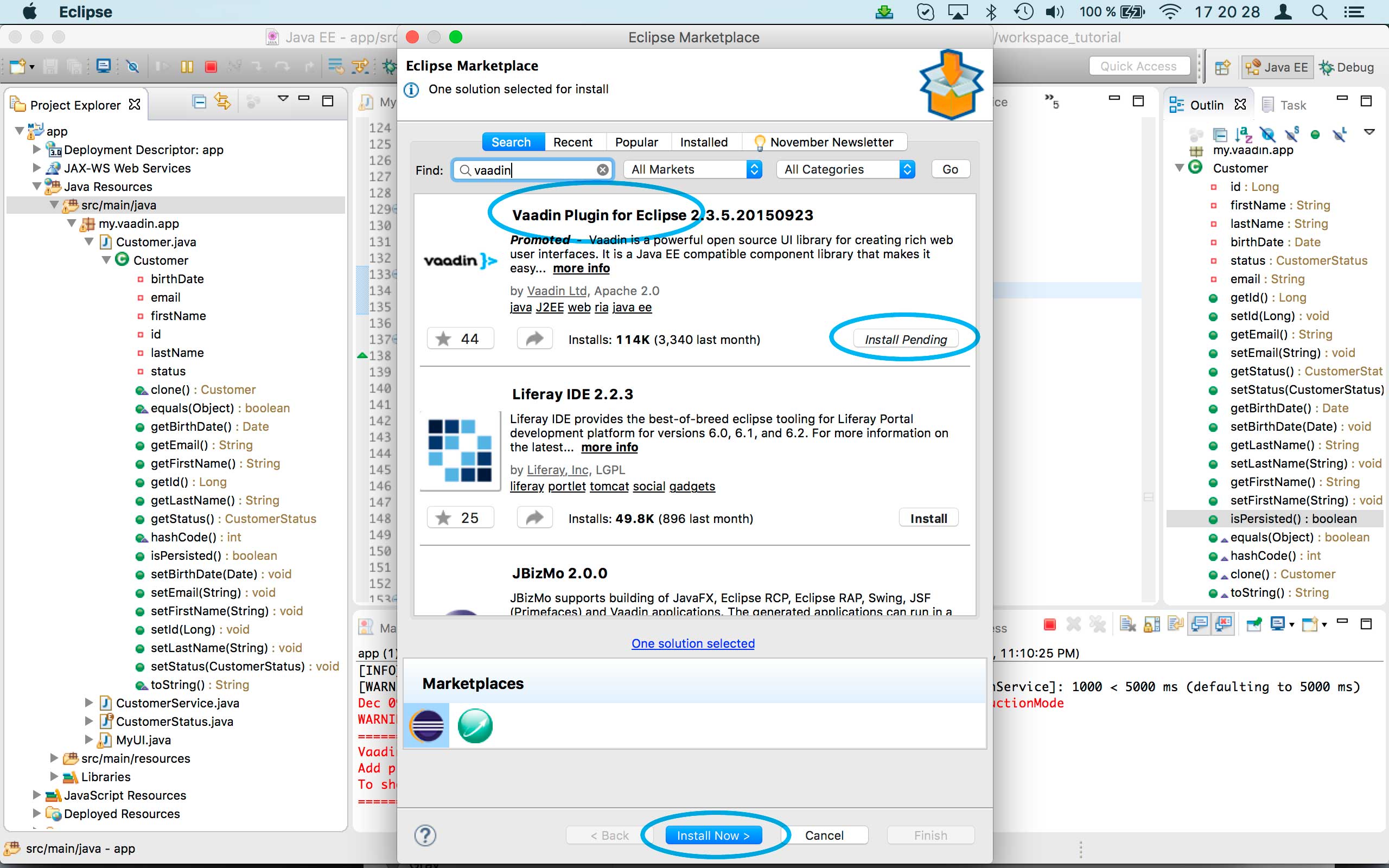Open the Outline view menu triangle
1389x868 pixels.
coord(1369,132)
